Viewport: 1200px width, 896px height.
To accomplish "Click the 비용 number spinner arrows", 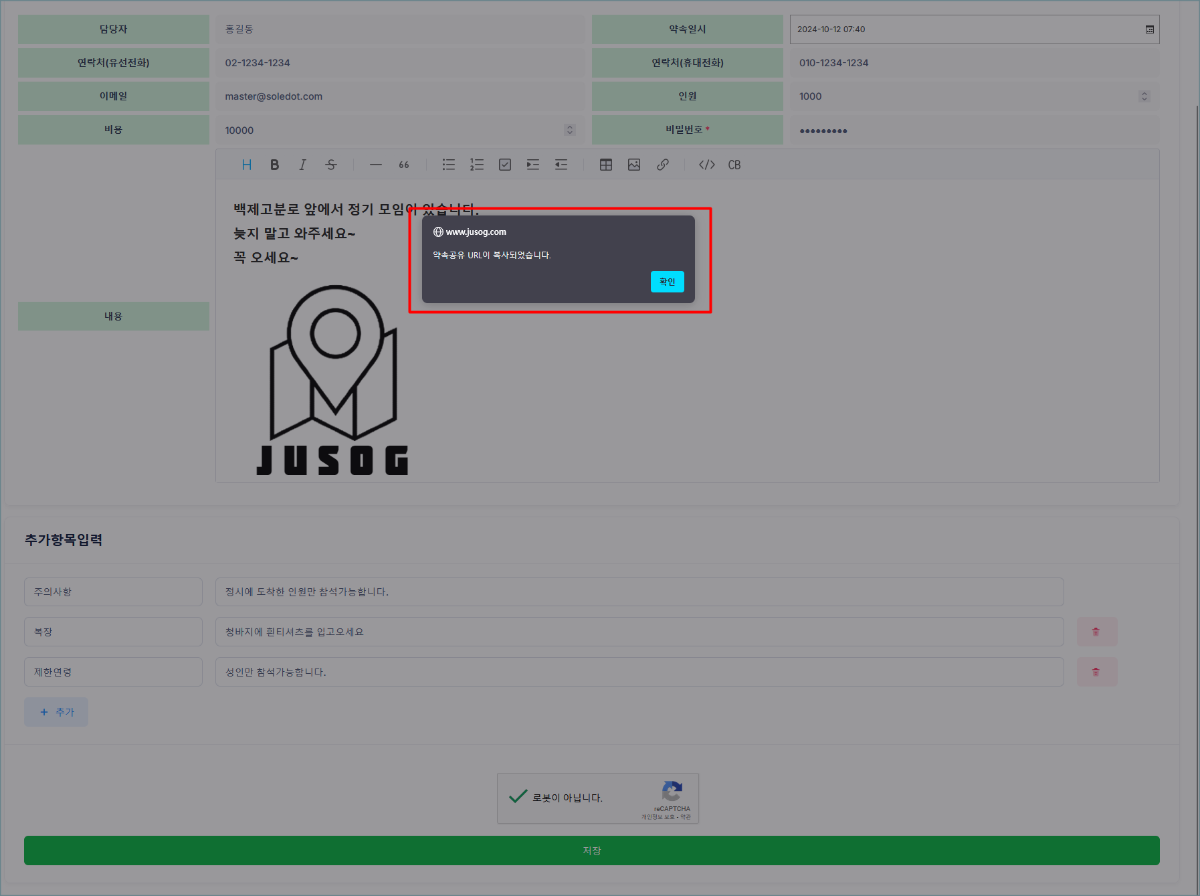I will click(570, 130).
